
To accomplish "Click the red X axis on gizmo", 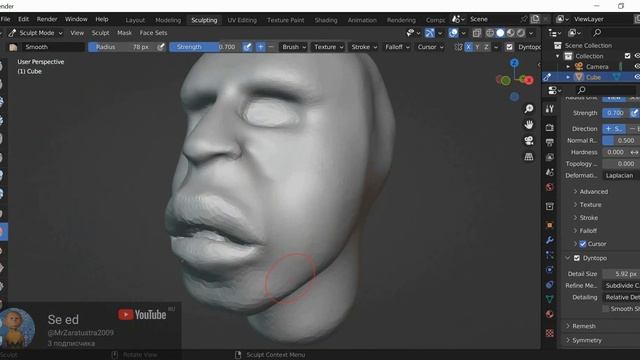I will coord(529,80).
